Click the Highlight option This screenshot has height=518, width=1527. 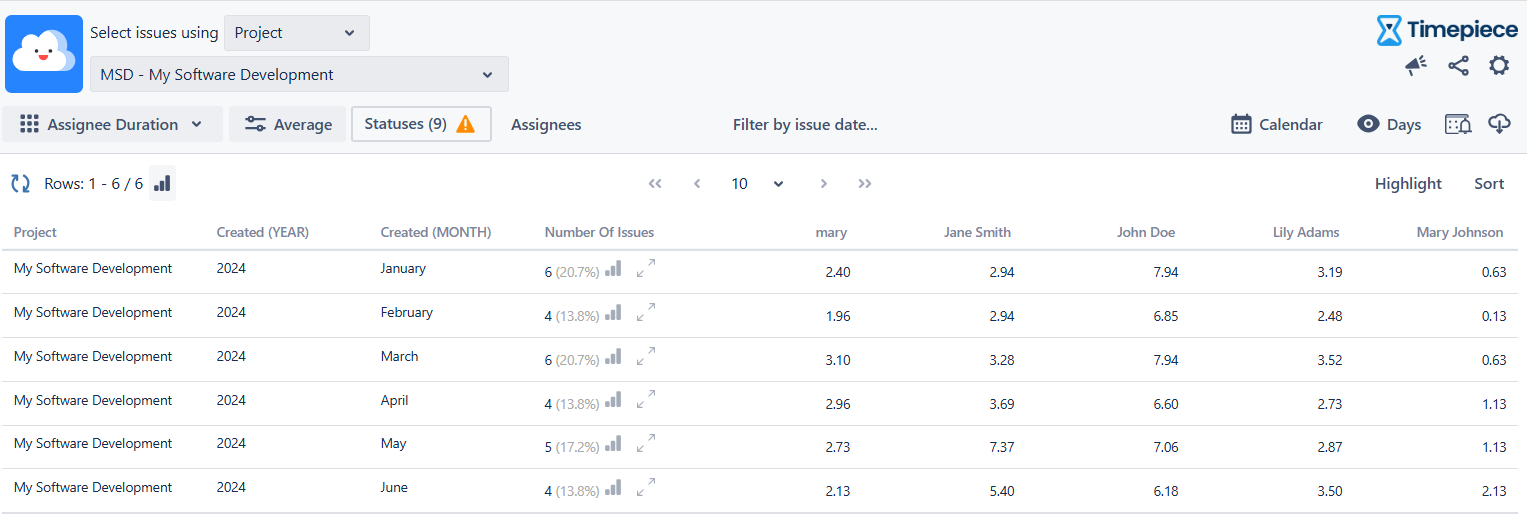pos(1408,184)
